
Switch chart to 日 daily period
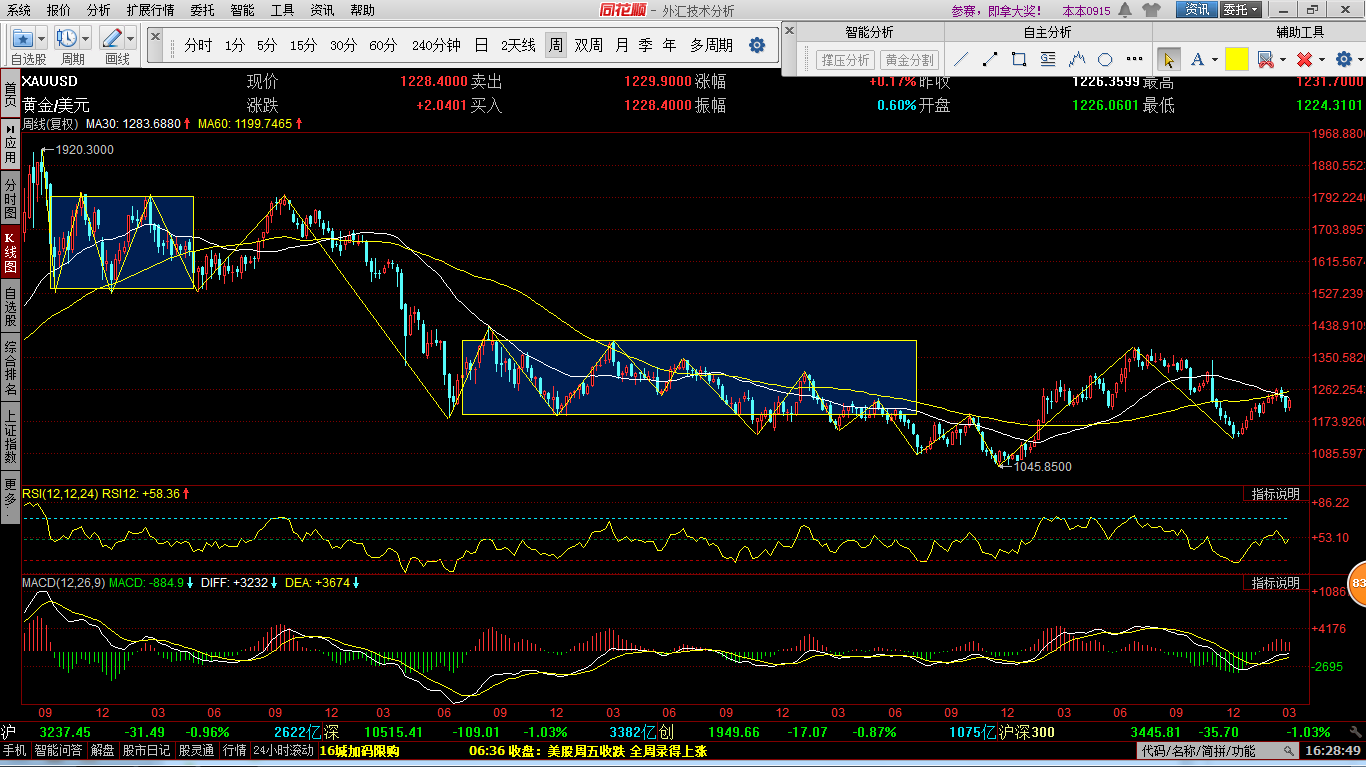[482, 46]
